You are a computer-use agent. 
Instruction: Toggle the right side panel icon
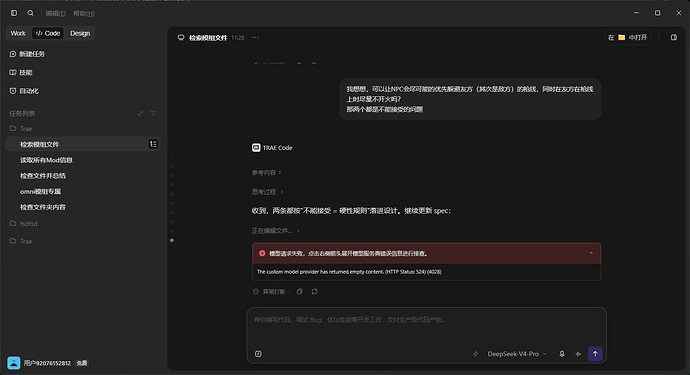(x=674, y=38)
